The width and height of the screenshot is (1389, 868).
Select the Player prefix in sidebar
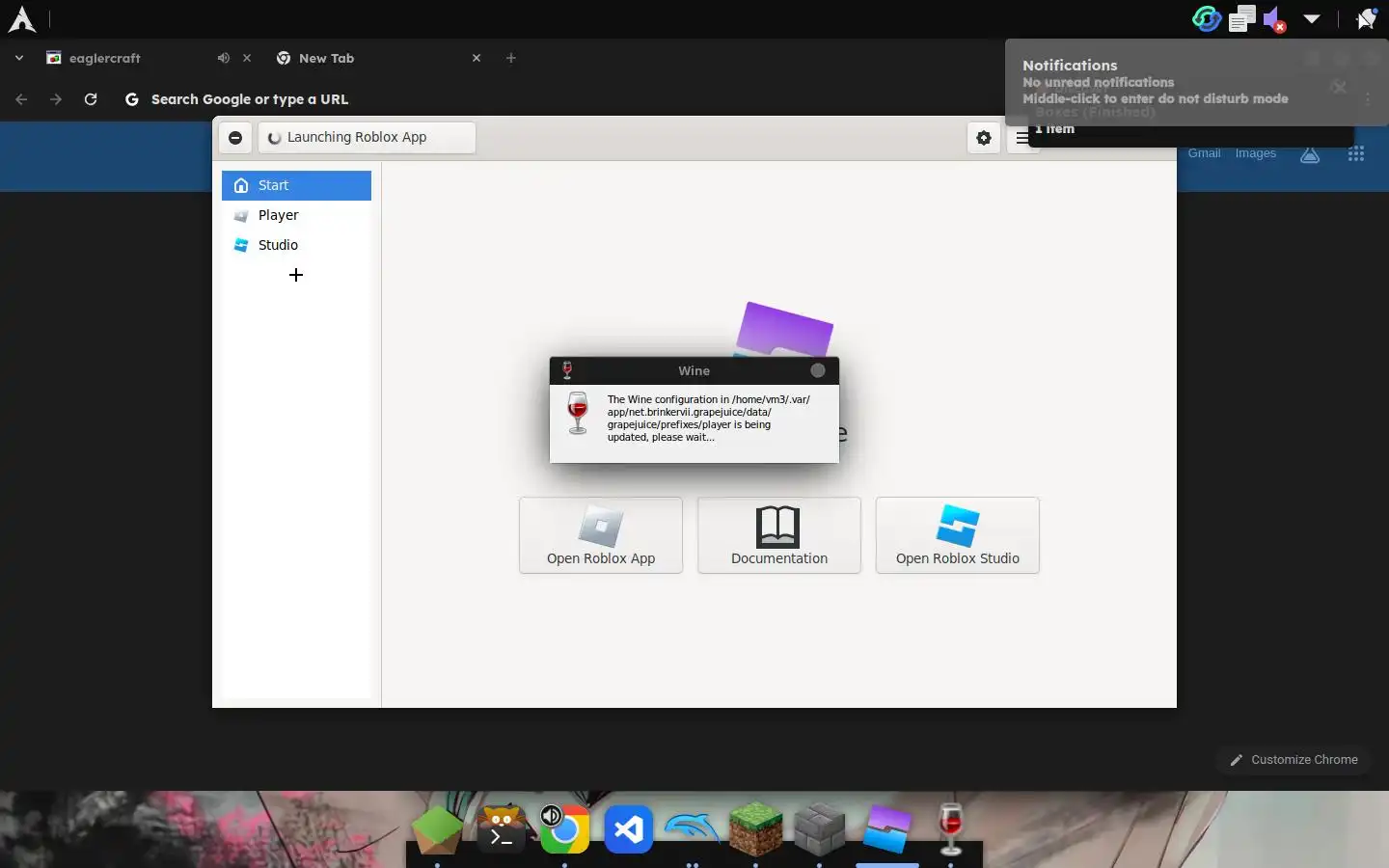[296, 215]
